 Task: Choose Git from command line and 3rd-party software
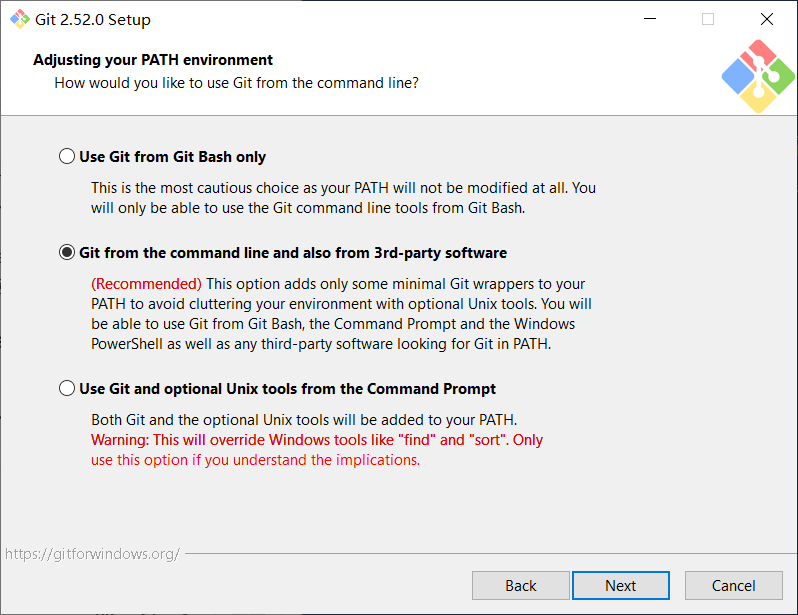click(67, 253)
